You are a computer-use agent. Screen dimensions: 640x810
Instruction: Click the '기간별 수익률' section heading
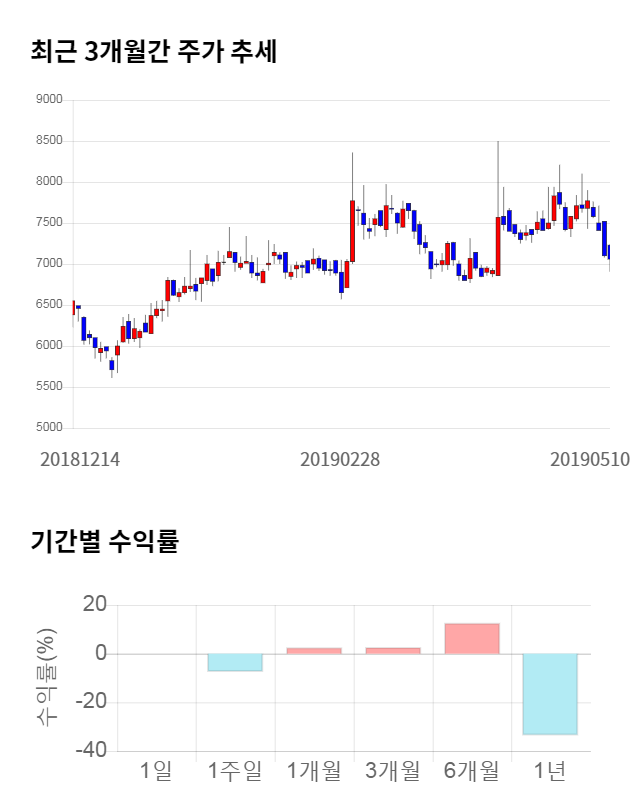click(104, 542)
